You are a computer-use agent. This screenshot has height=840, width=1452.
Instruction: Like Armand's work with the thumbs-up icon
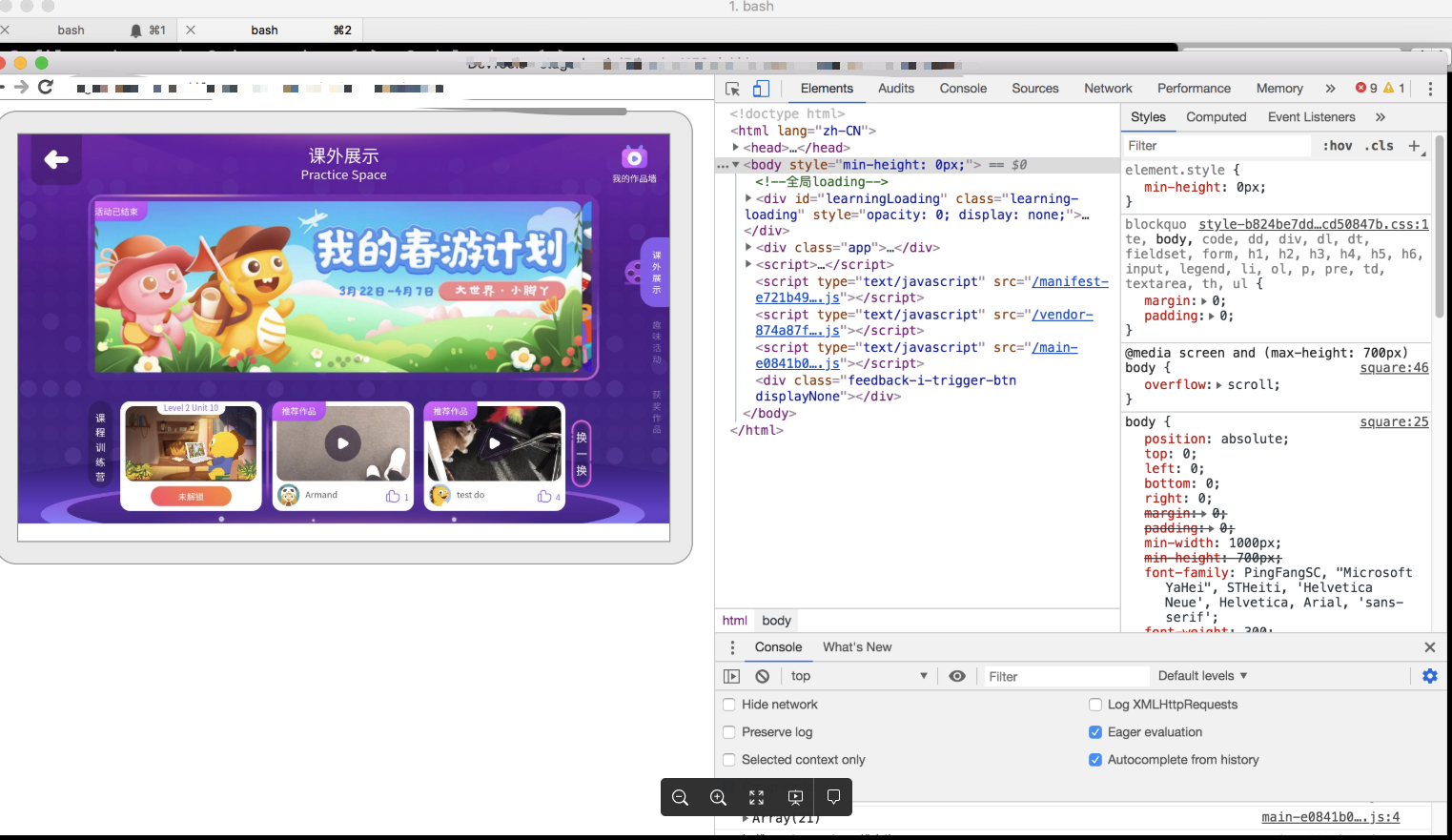point(393,496)
